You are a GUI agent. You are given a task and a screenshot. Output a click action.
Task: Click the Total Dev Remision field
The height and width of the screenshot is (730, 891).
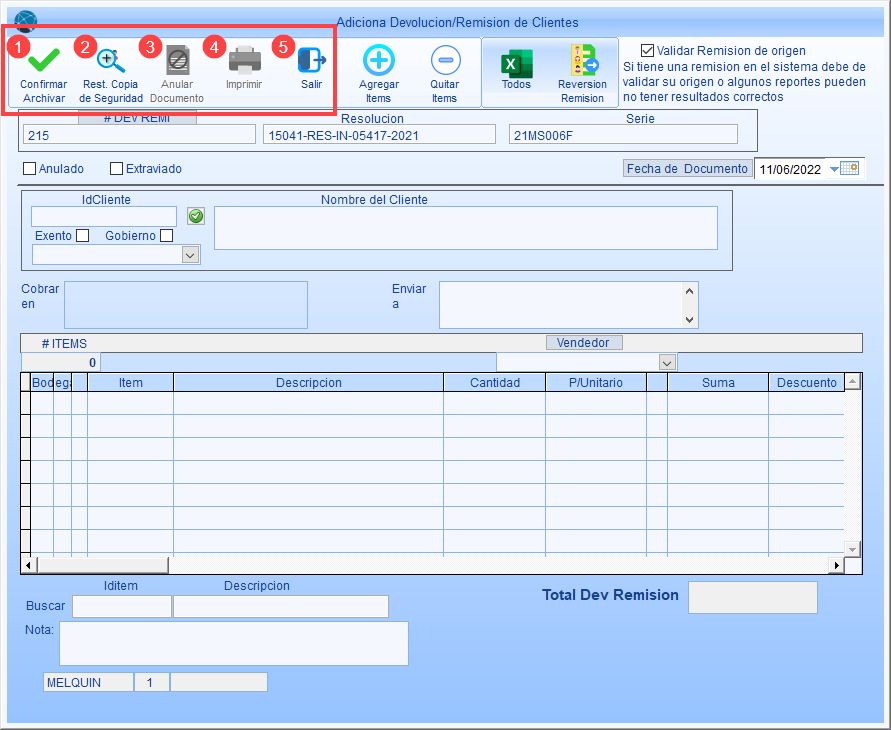[752, 597]
